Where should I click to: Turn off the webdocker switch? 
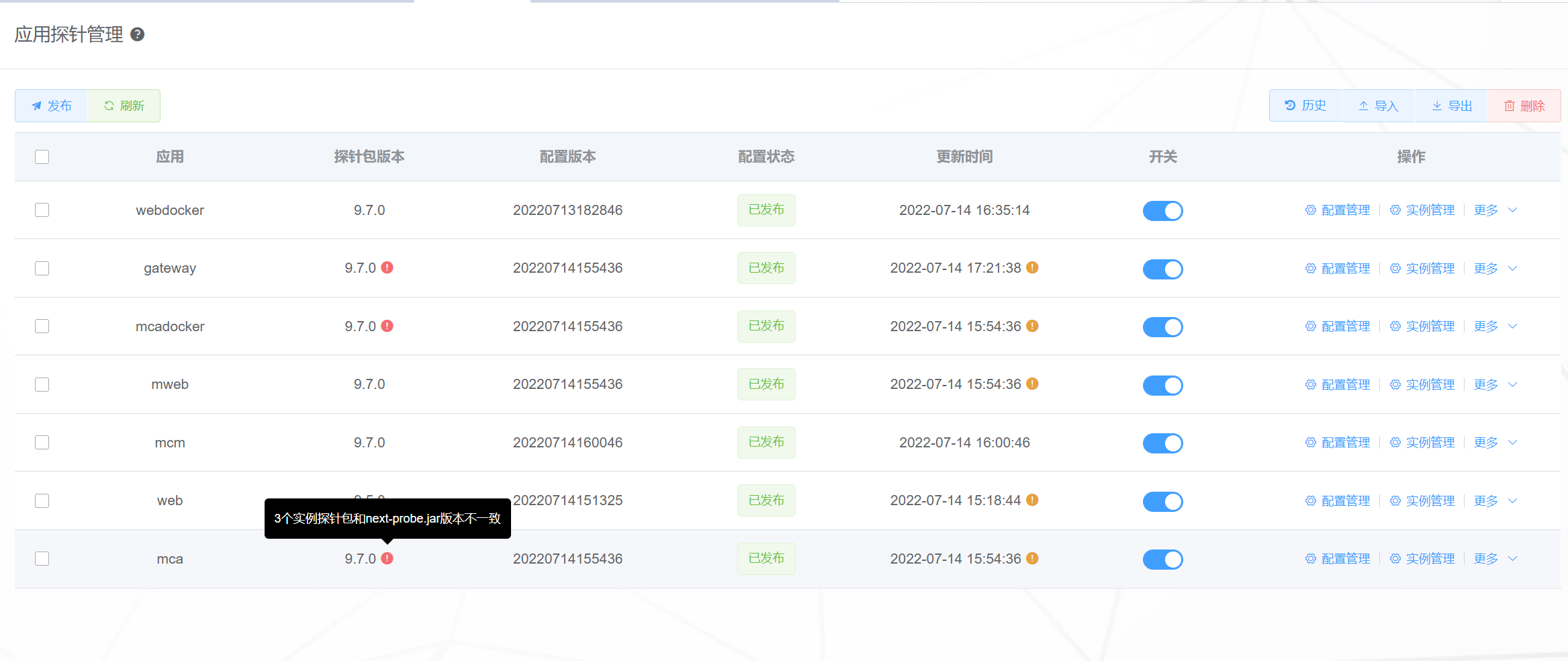1163,211
